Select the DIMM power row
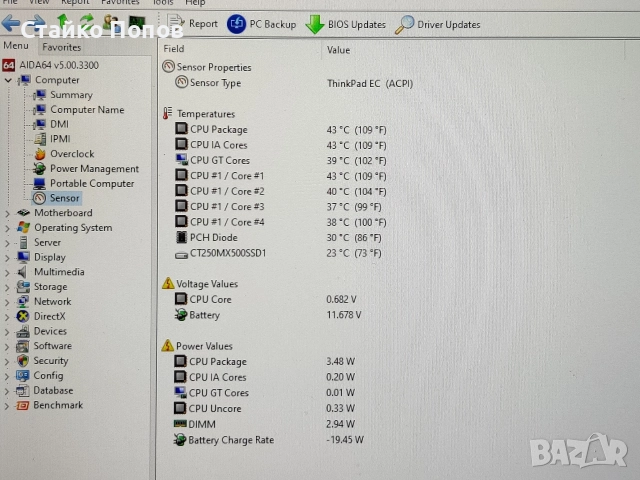The image size is (640, 480). tap(264, 424)
